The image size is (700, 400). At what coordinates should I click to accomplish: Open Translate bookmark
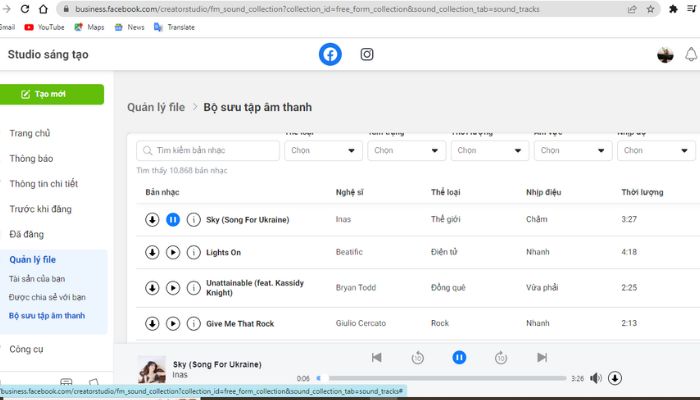(174, 27)
